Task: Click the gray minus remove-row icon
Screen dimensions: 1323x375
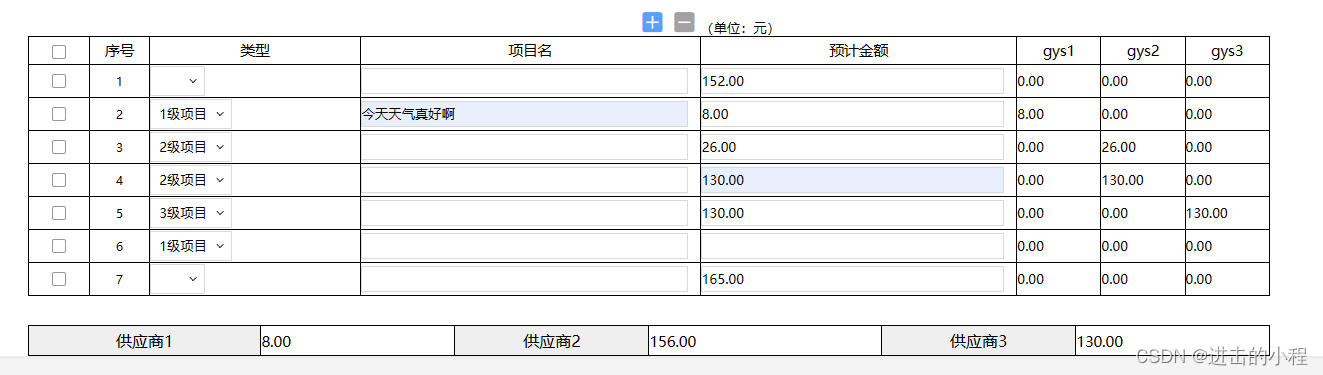Action: point(684,22)
